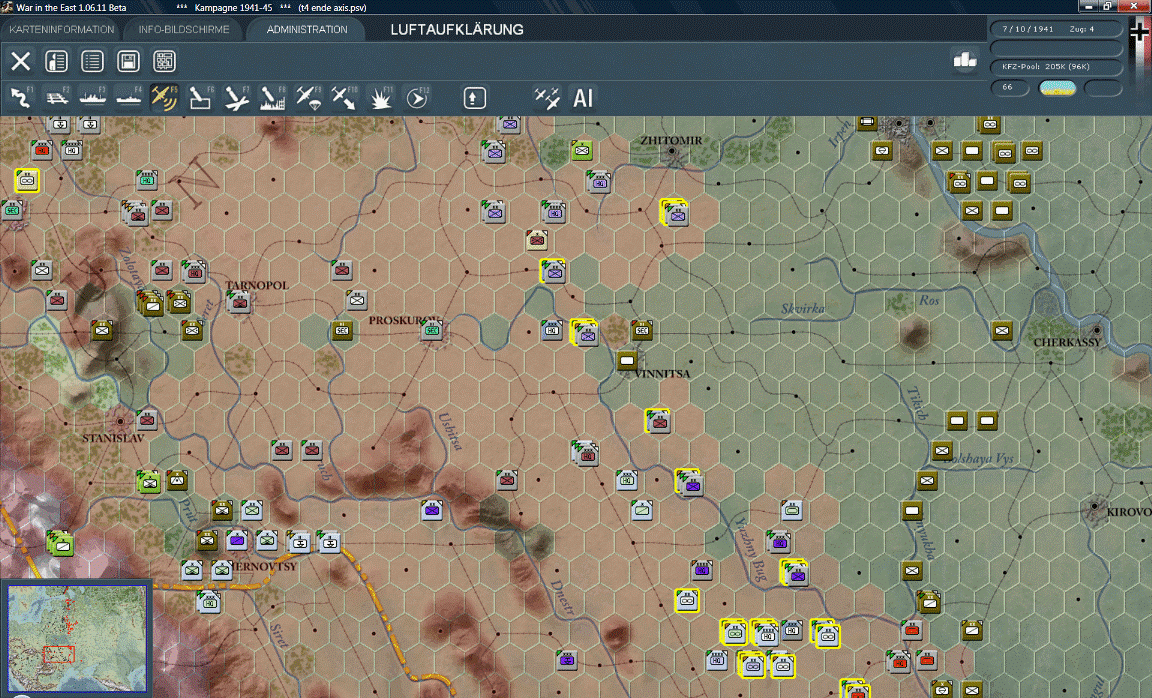Click the F11 explosion icon

point(381,98)
